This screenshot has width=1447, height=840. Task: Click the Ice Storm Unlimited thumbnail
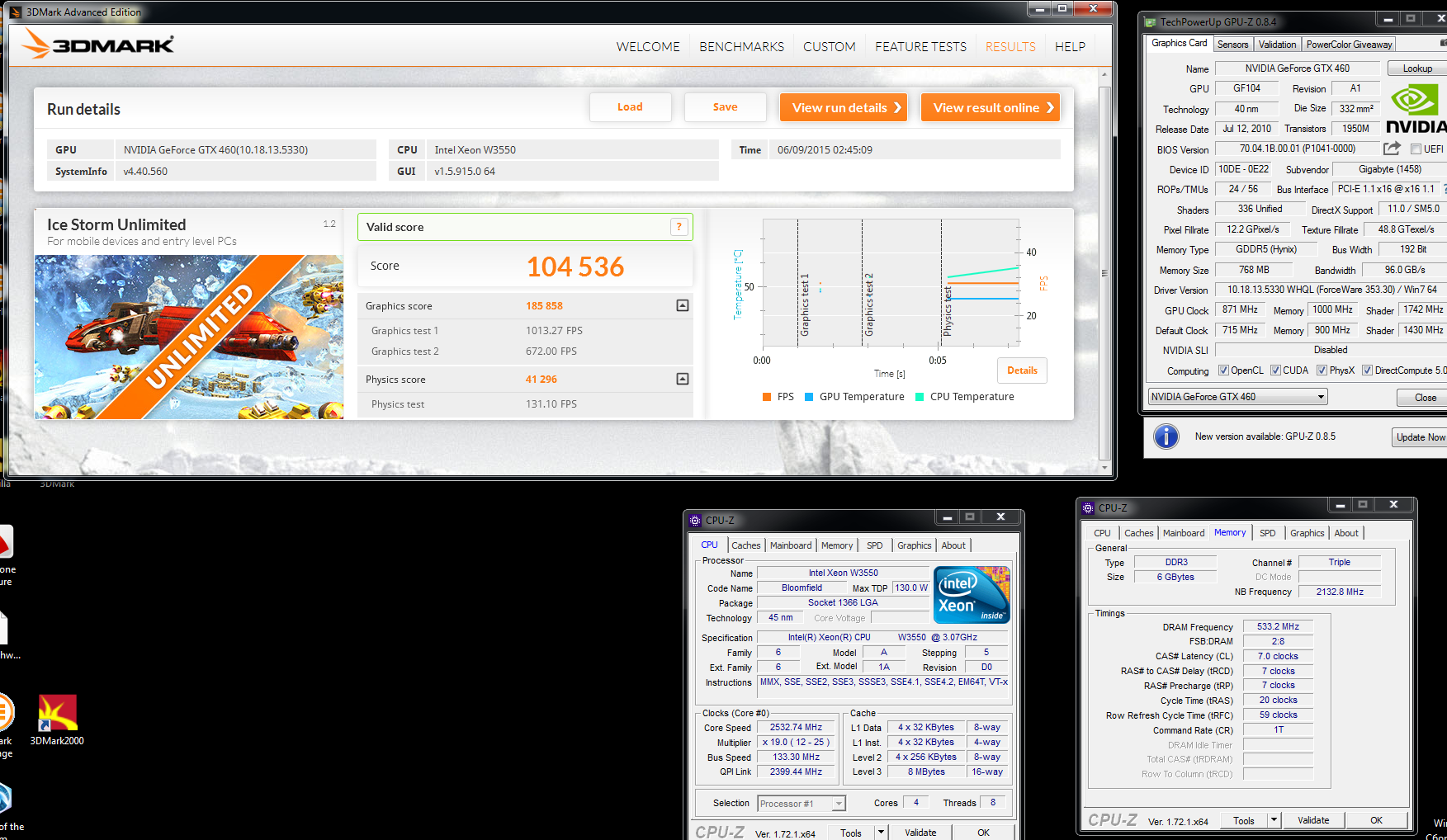coord(189,337)
